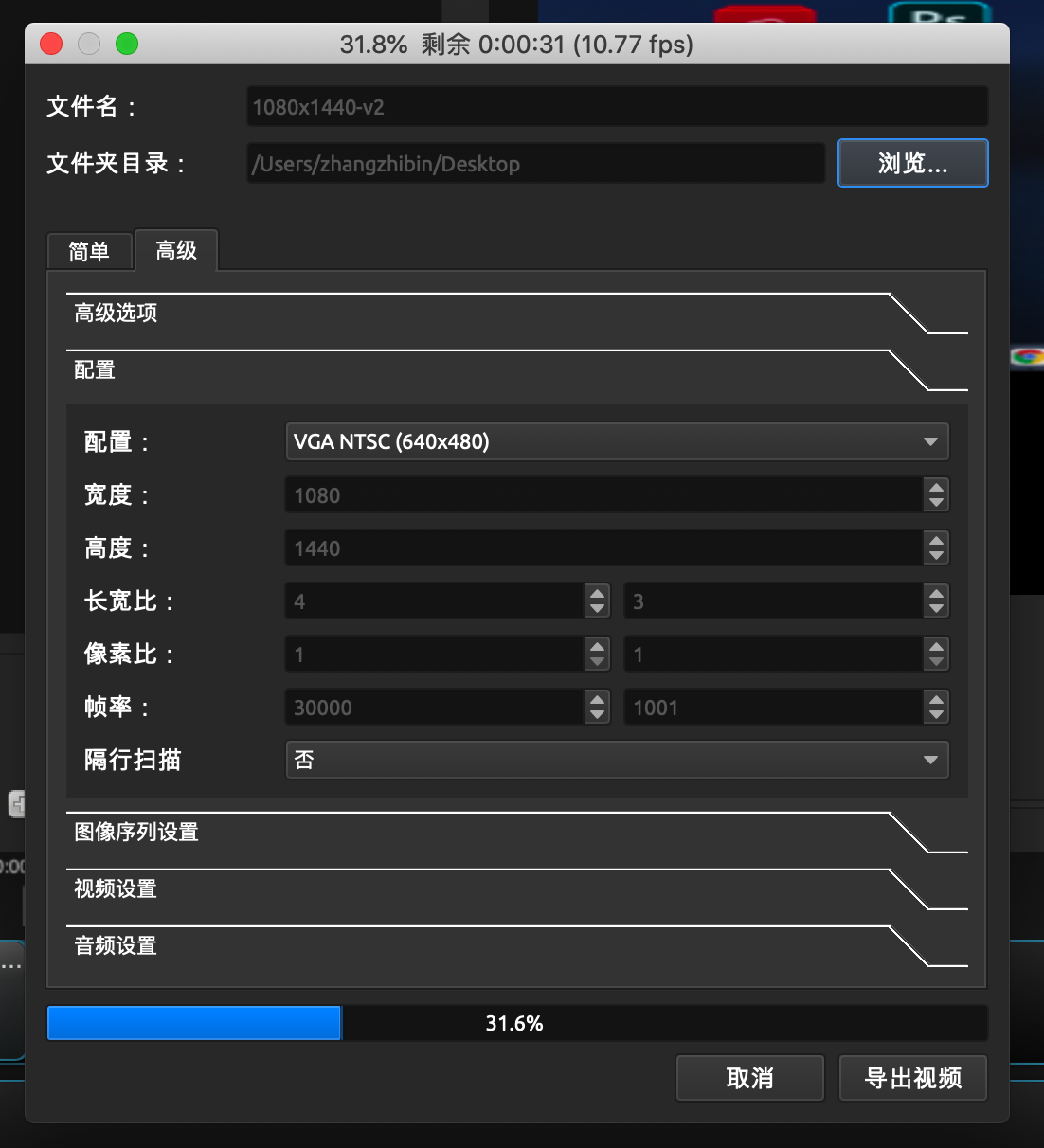Expand the 音频设置 section
Image resolution: width=1044 pixels, height=1148 pixels.
click(x=115, y=946)
